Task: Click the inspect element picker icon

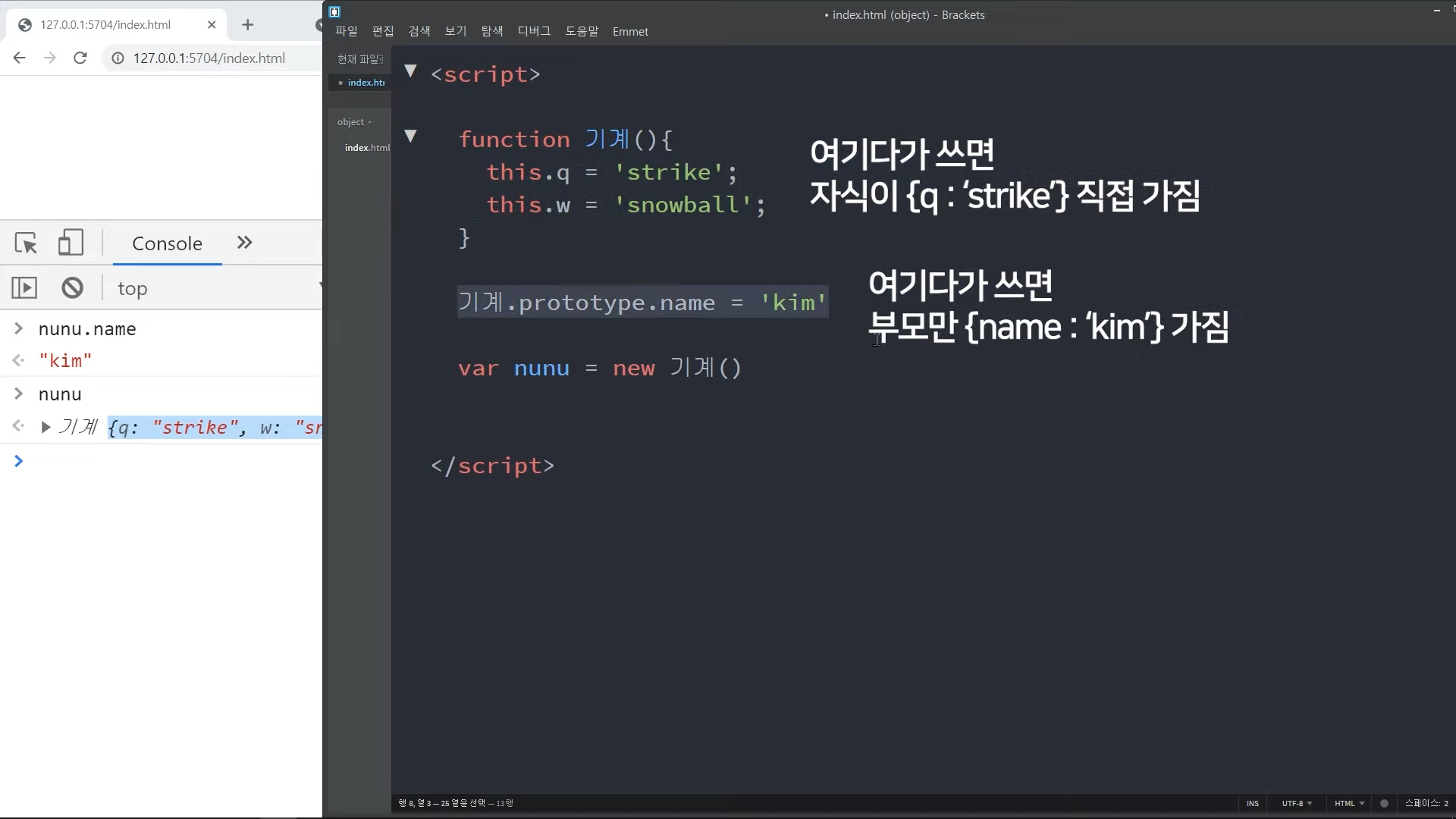Action: [x=26, y=243]
